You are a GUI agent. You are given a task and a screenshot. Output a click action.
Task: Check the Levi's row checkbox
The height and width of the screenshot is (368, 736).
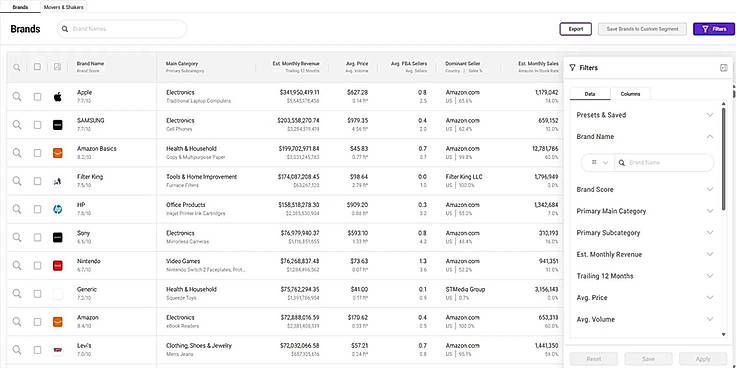pyautogui.click(x=37, y=350)
